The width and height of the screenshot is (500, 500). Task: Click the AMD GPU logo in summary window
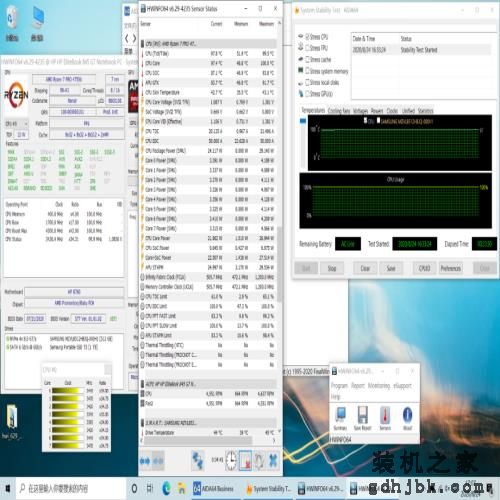(133, 96)
